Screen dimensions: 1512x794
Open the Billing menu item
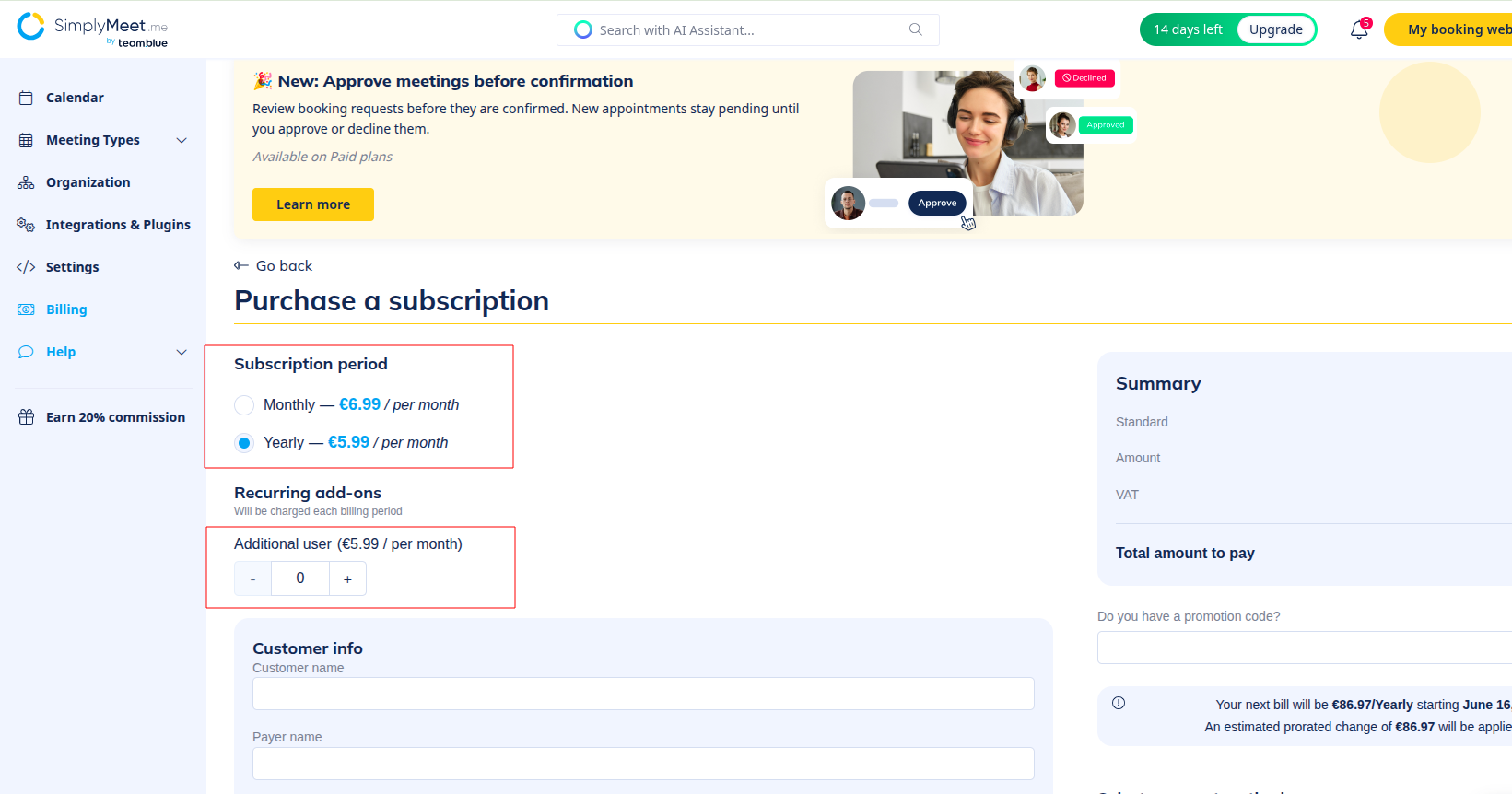66,309
